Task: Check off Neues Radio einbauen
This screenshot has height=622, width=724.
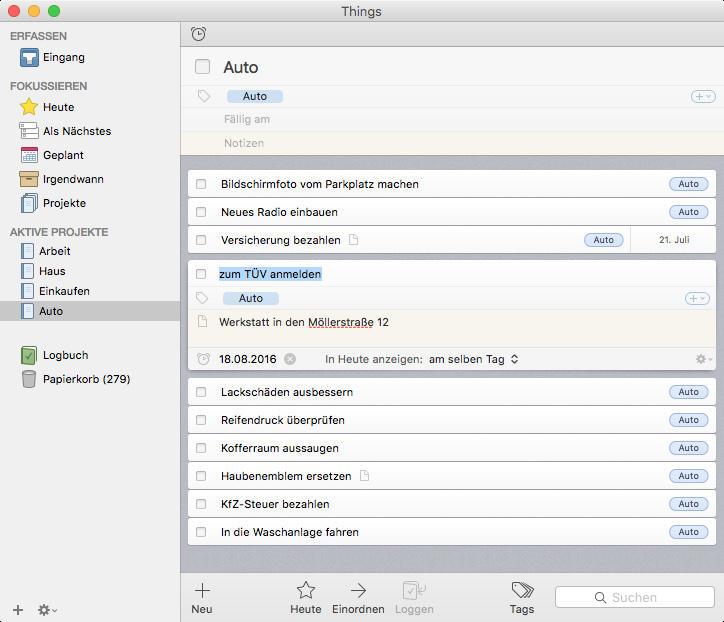Action: click(201, 212)
